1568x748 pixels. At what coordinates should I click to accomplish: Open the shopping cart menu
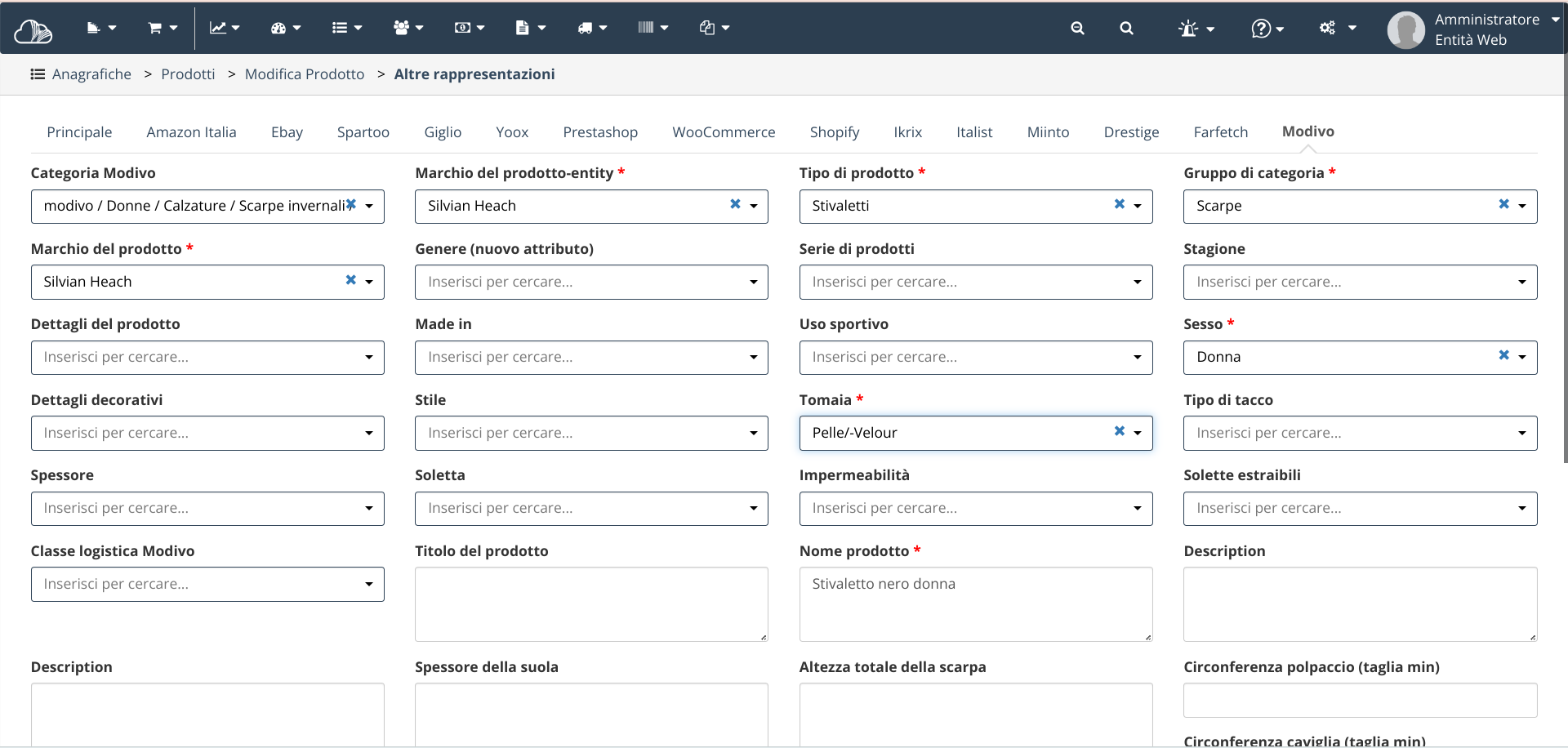coord(162,28)
